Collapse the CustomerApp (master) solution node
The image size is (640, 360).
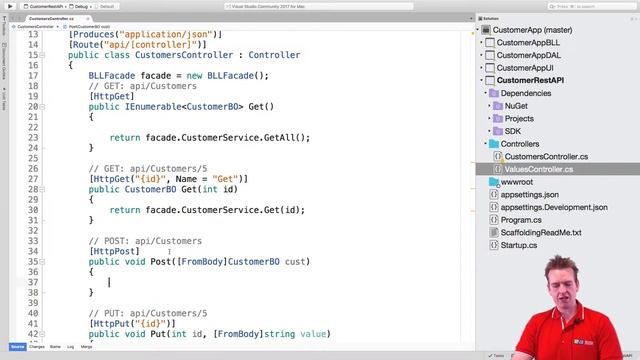tap(478, 30)
